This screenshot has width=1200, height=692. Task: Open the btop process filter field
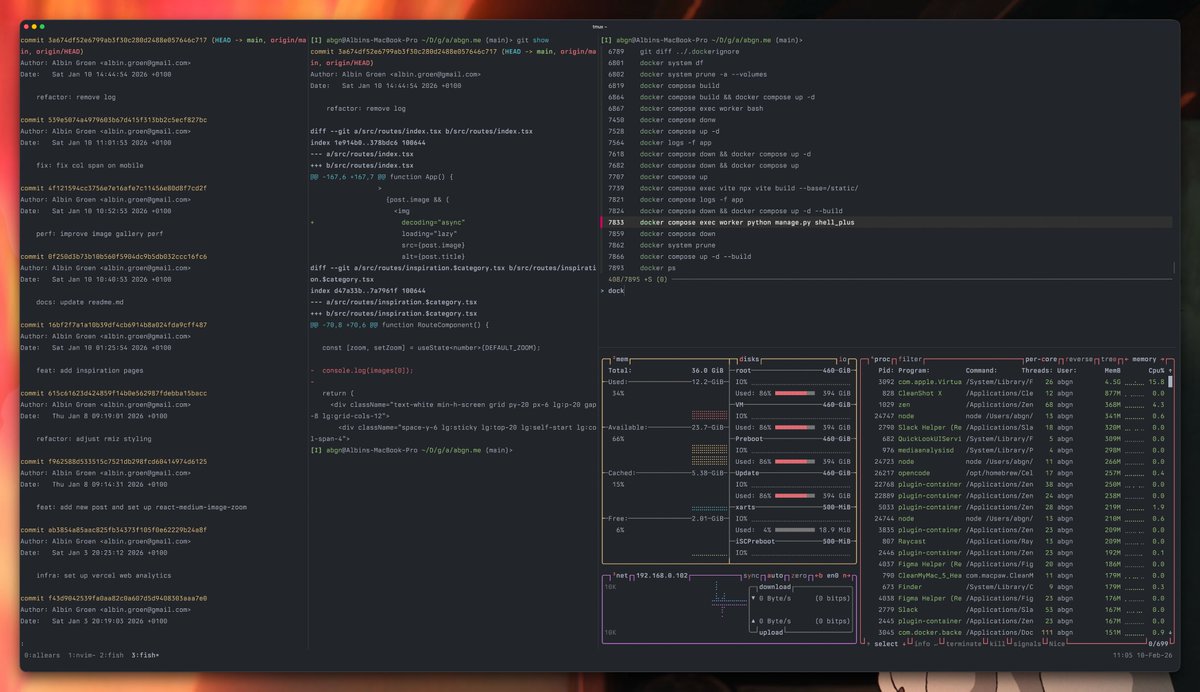[910, 359]
